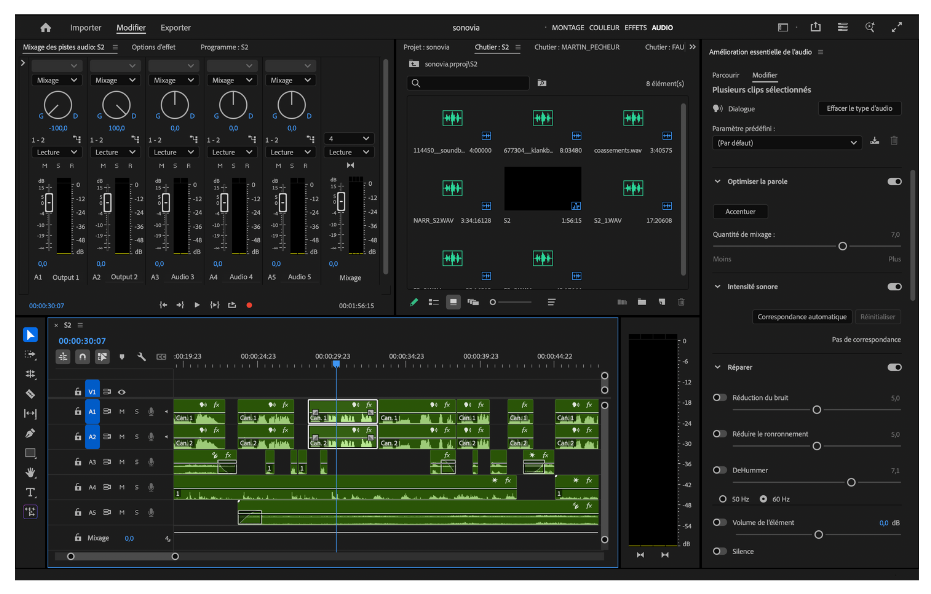931x594 pixels.
Task: Click the new bin folder icon
Action: [641, 301]
